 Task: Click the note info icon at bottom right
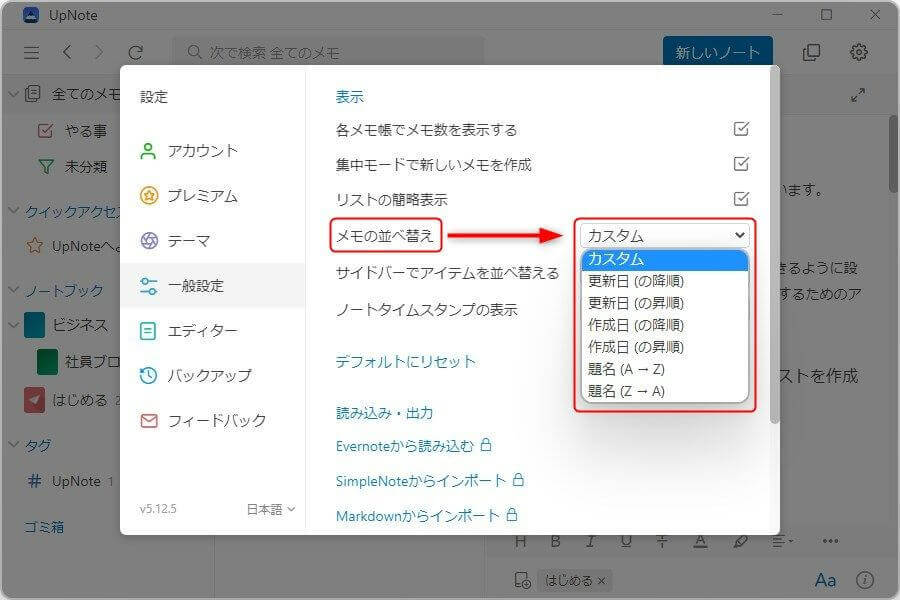tap(865, 580)
